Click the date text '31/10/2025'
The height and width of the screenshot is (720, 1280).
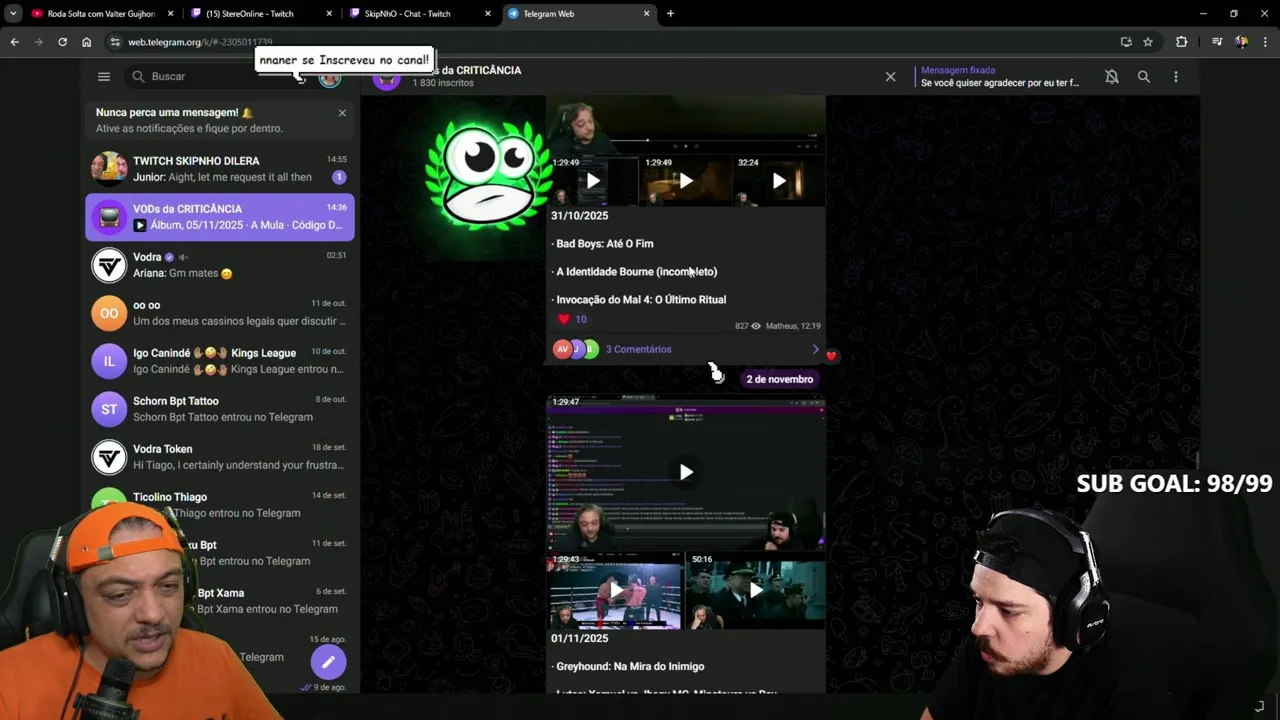coord(579,216)
